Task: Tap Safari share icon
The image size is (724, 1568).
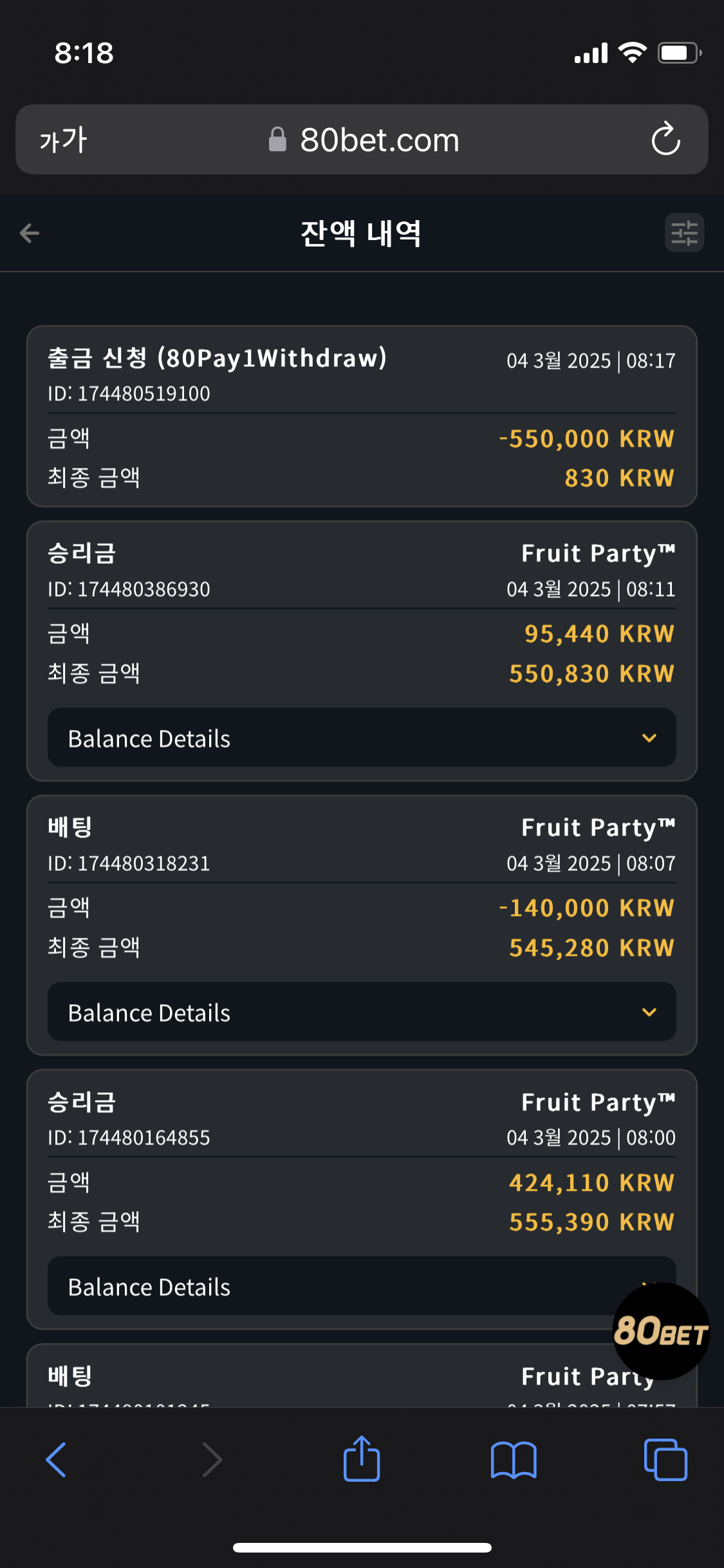Action: click(x=362, y=1459)
